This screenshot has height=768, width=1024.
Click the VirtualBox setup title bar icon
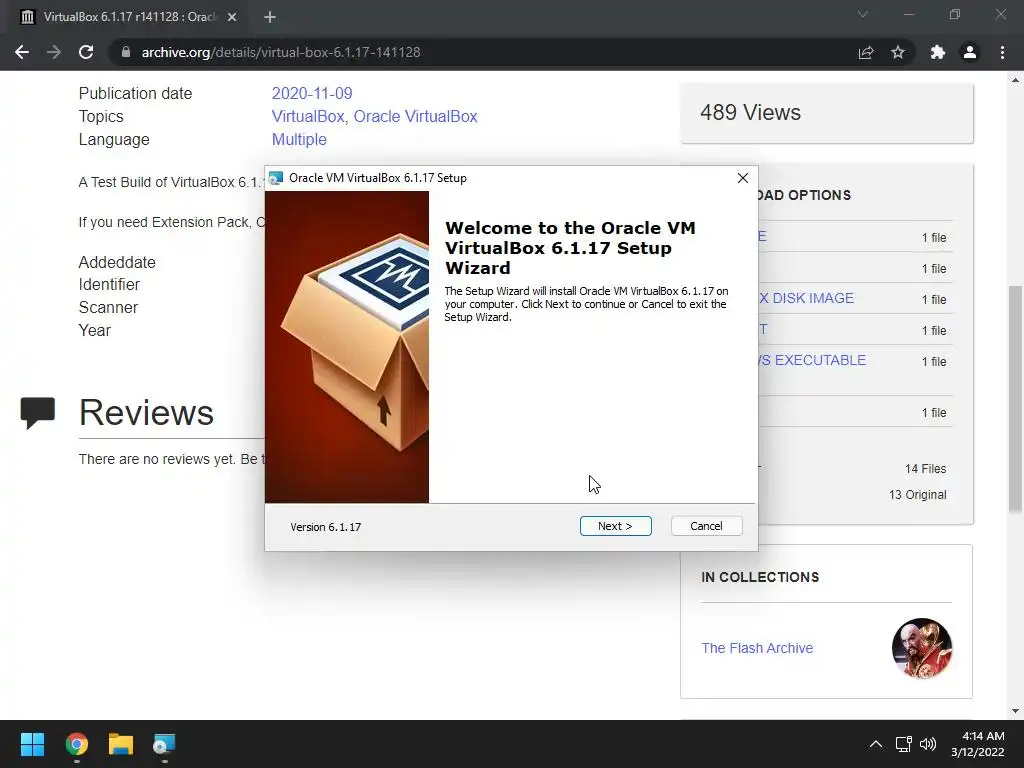coord(276,178)
